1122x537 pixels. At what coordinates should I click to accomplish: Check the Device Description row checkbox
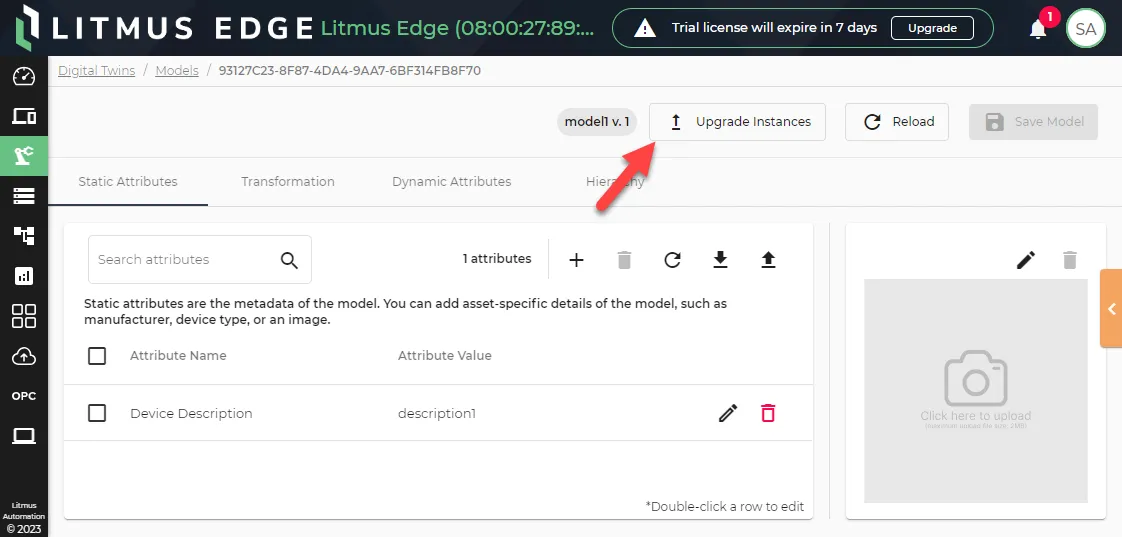(97, 413)
